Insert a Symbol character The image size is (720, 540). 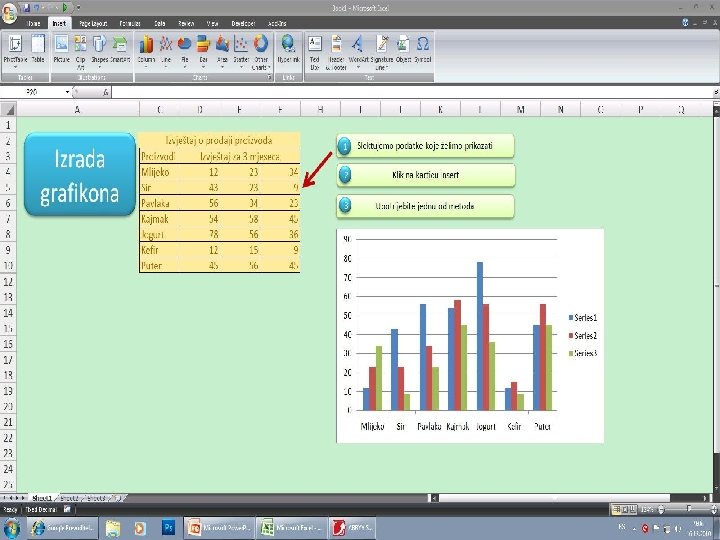pyautogui.click(x=422, y=49)
